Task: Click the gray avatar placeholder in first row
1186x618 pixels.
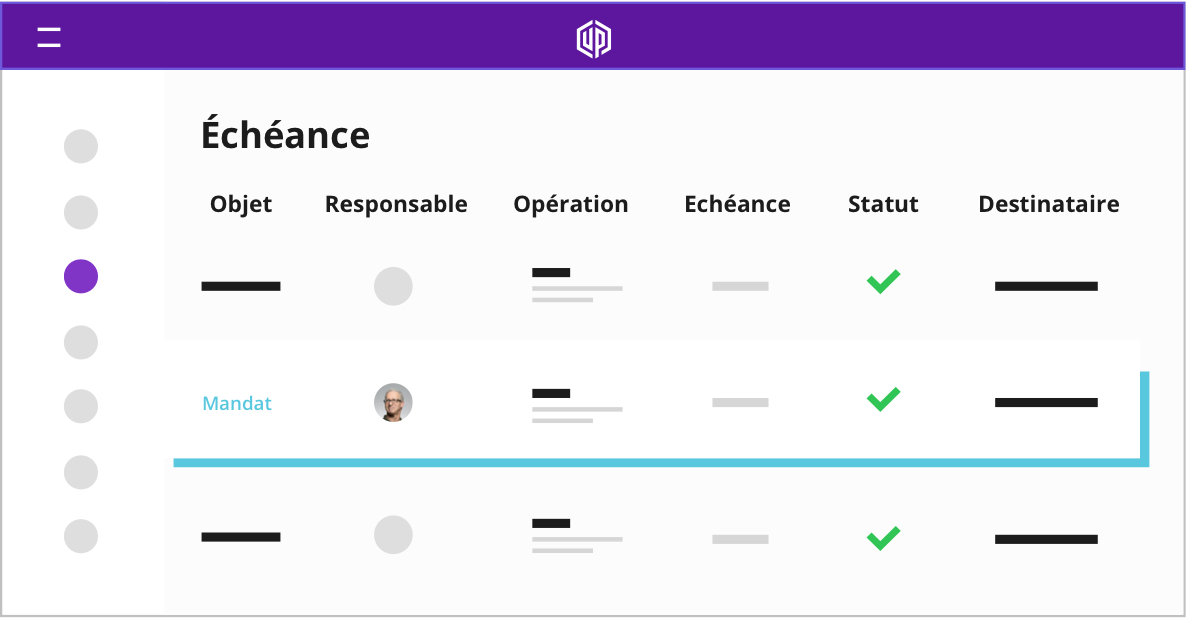Action: click(x=393, y=286)
